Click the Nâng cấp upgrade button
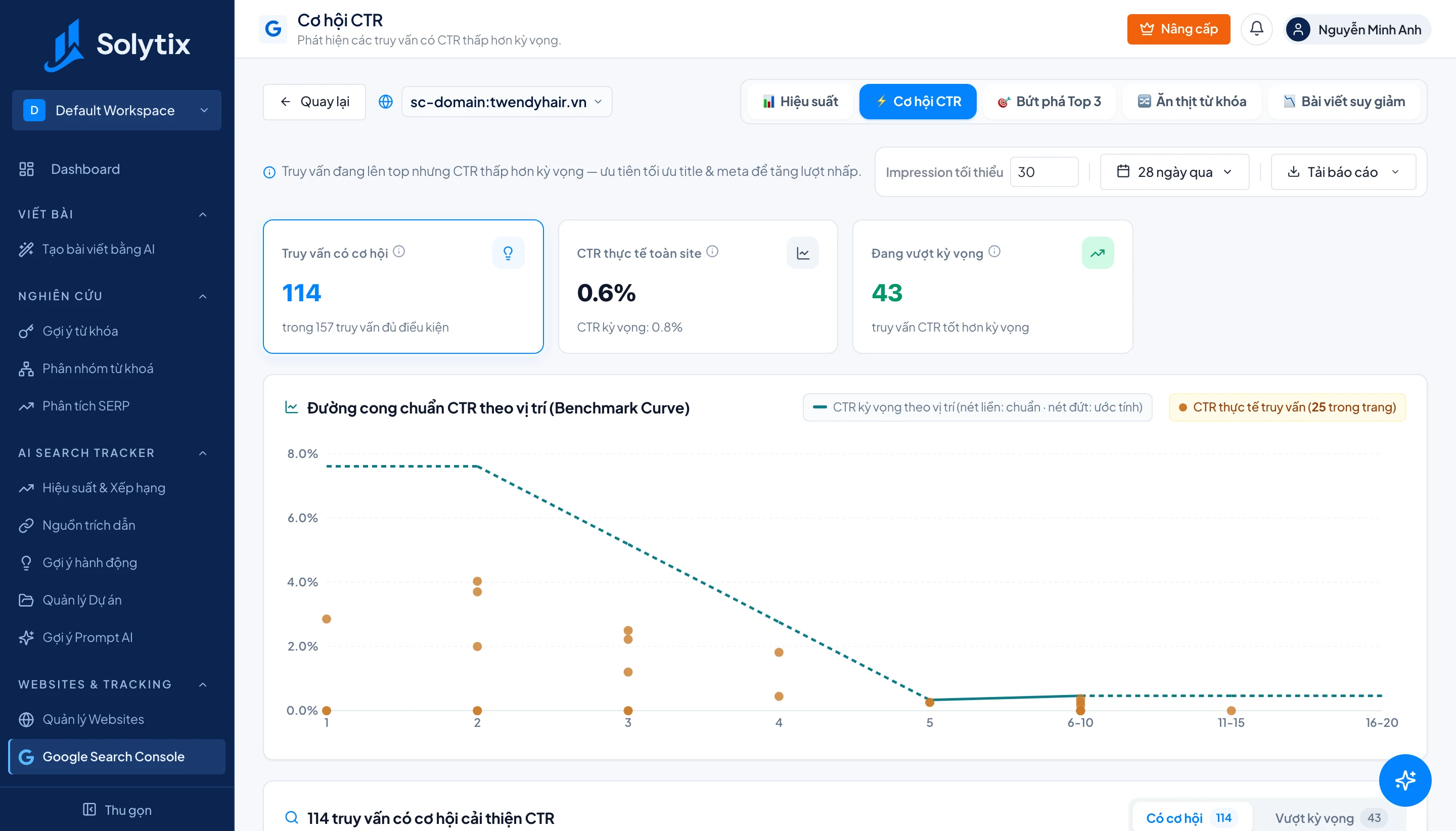 (1178, 29)
